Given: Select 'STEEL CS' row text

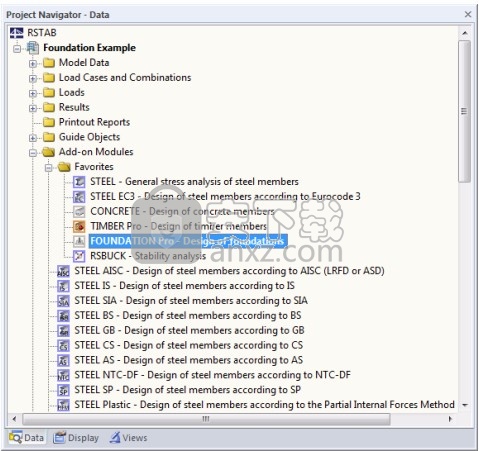Looking at the screenshot, I should pyautogui.click(x=189, y=345).
